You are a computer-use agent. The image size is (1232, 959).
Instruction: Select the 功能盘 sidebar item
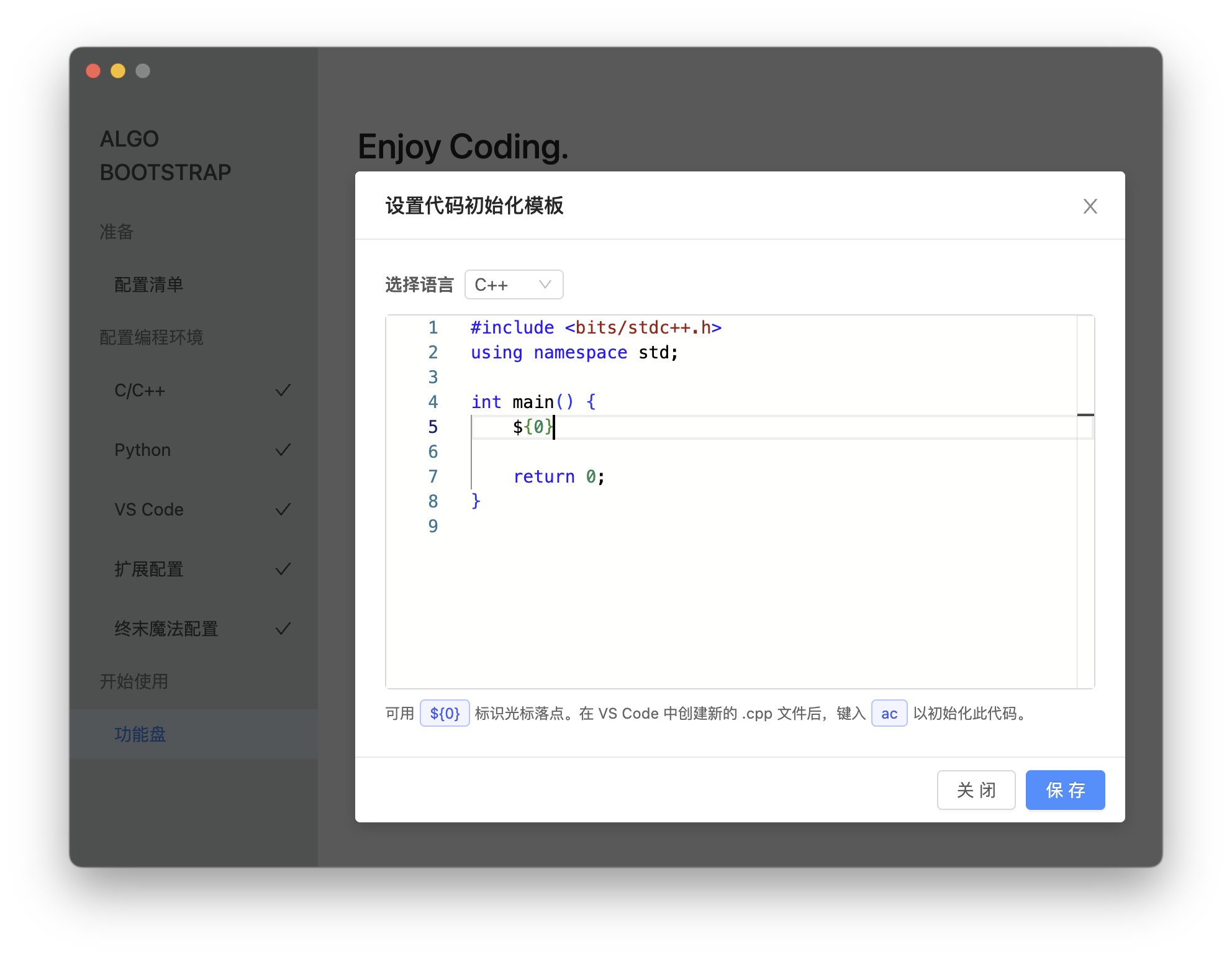click(x=140, y=734)
